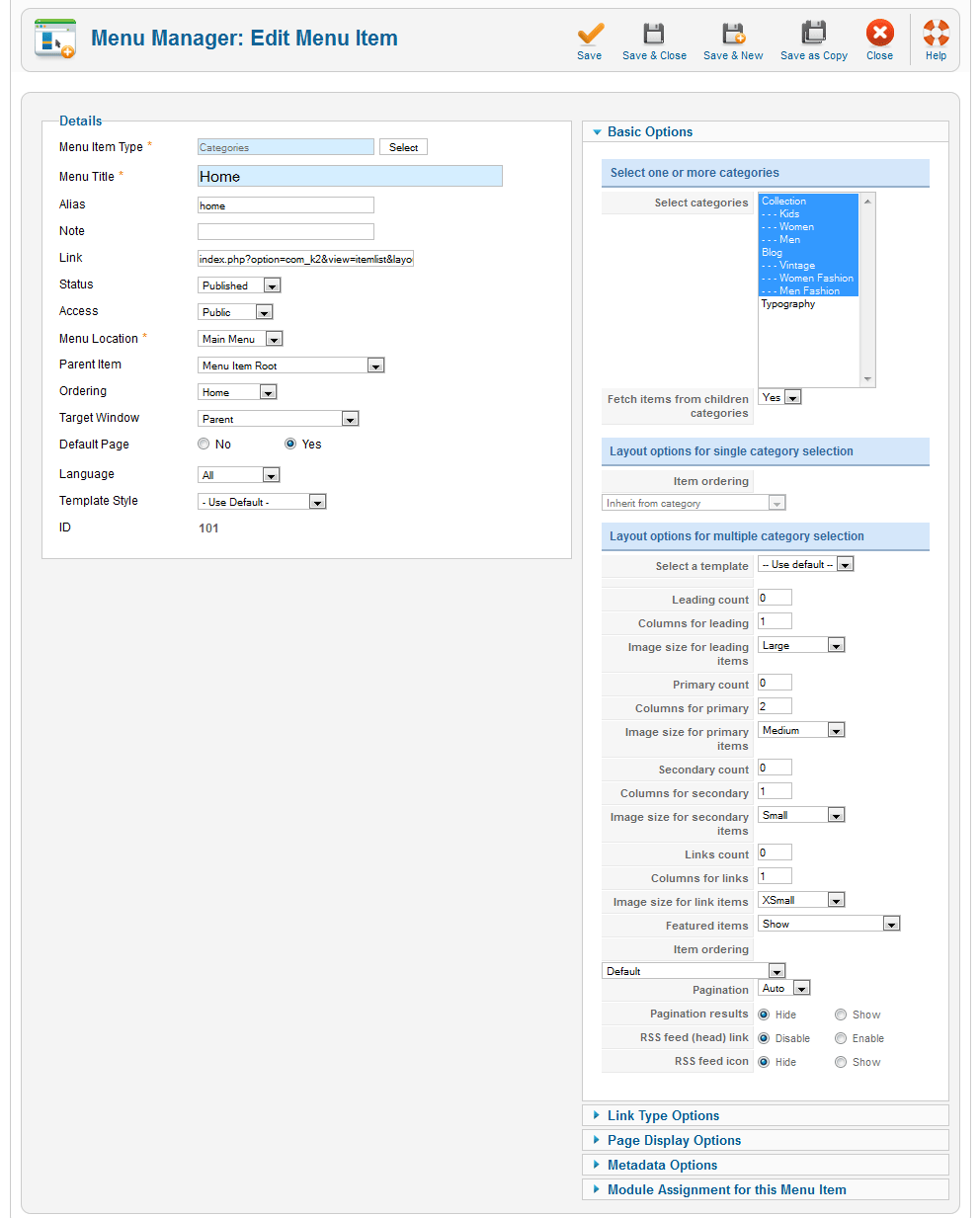The height and width of the screenshot is (1218, 980).
Task: Select Default Page Yes radio
Action: click(290, 445)
